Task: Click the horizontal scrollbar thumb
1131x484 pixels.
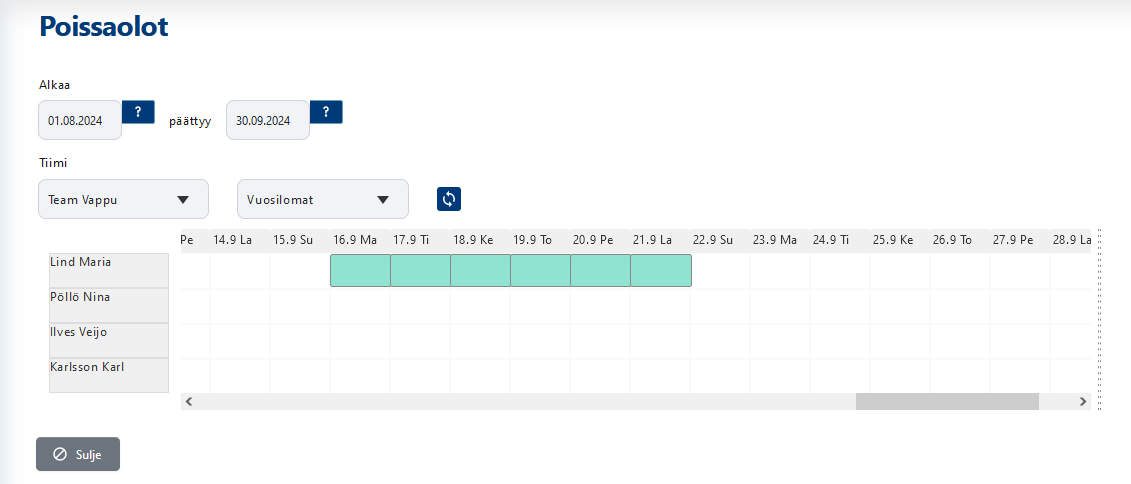Action: (x=946, y=401)
